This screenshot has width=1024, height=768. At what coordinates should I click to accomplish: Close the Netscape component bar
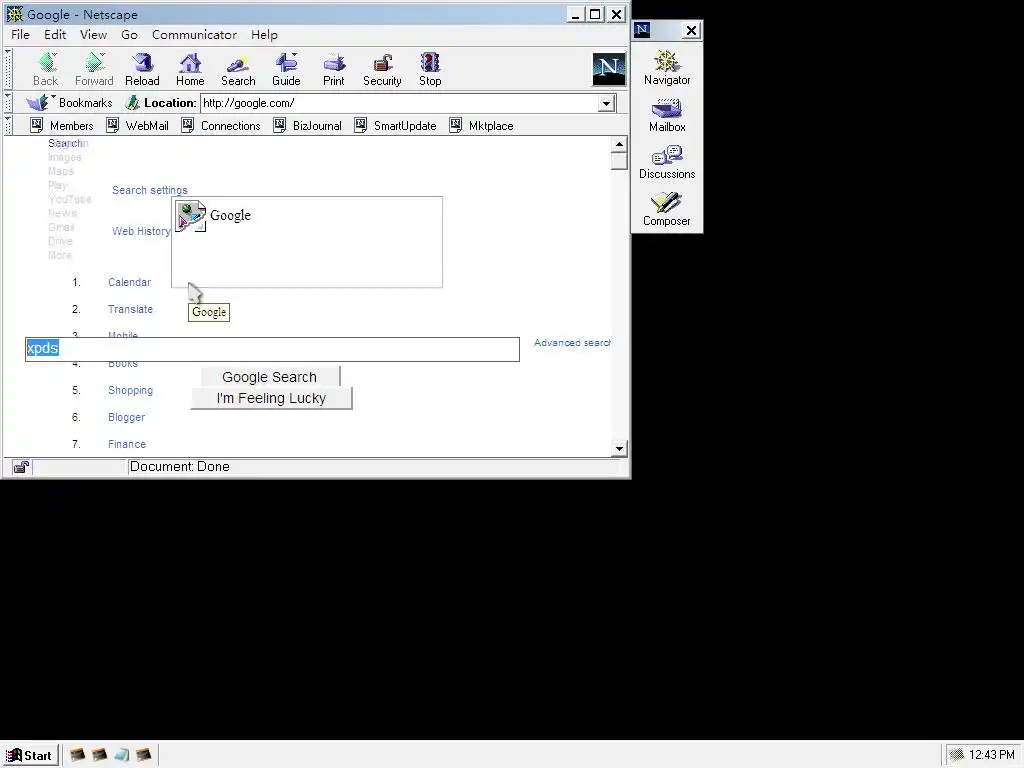(x=691, y=30)
